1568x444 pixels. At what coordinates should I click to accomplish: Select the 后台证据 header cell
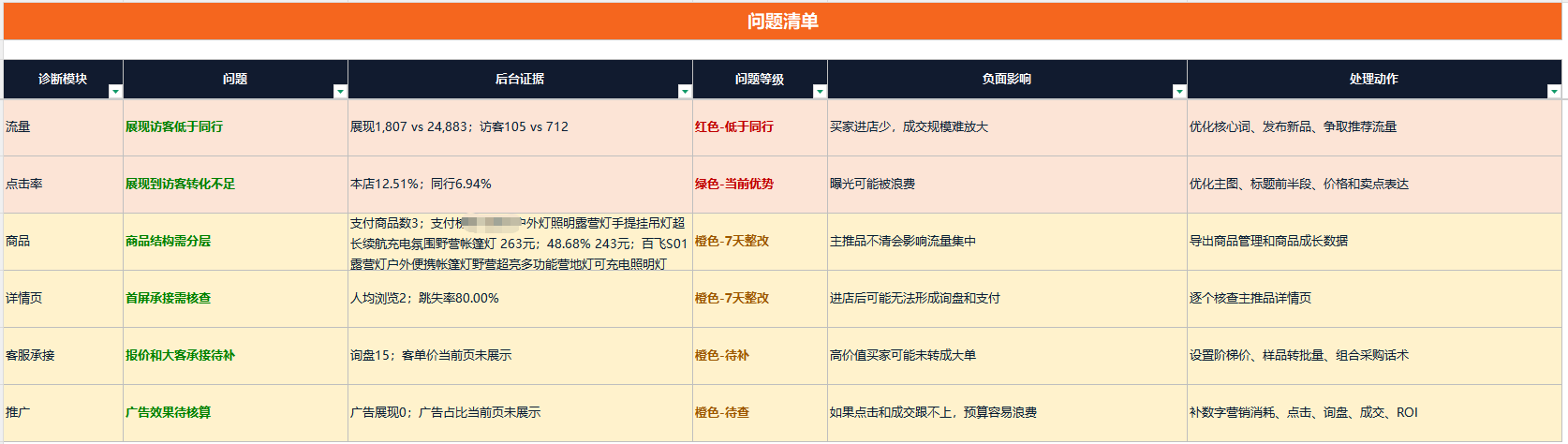pos(520,80)
